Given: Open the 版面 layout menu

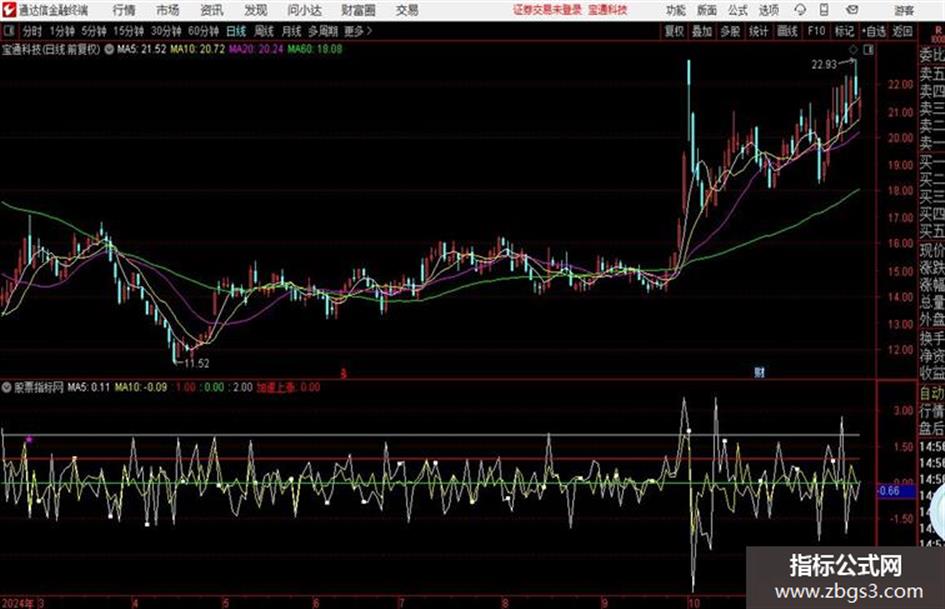Looking at the screenshot, I should coord(707,10).
